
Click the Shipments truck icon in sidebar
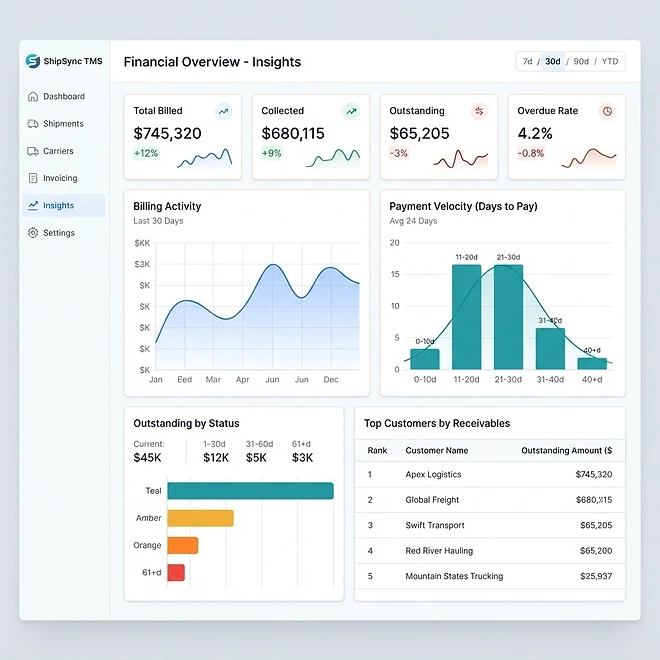click(x=33, y=124)
